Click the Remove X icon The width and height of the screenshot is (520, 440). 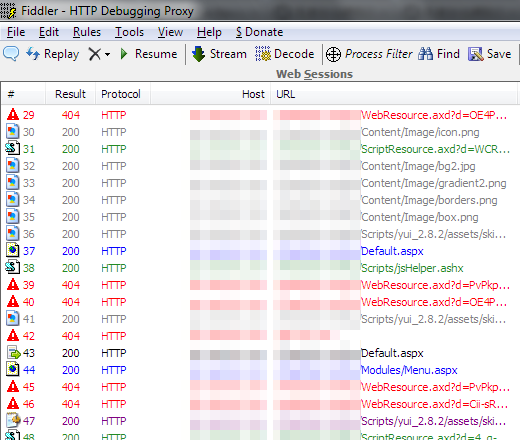95,54
